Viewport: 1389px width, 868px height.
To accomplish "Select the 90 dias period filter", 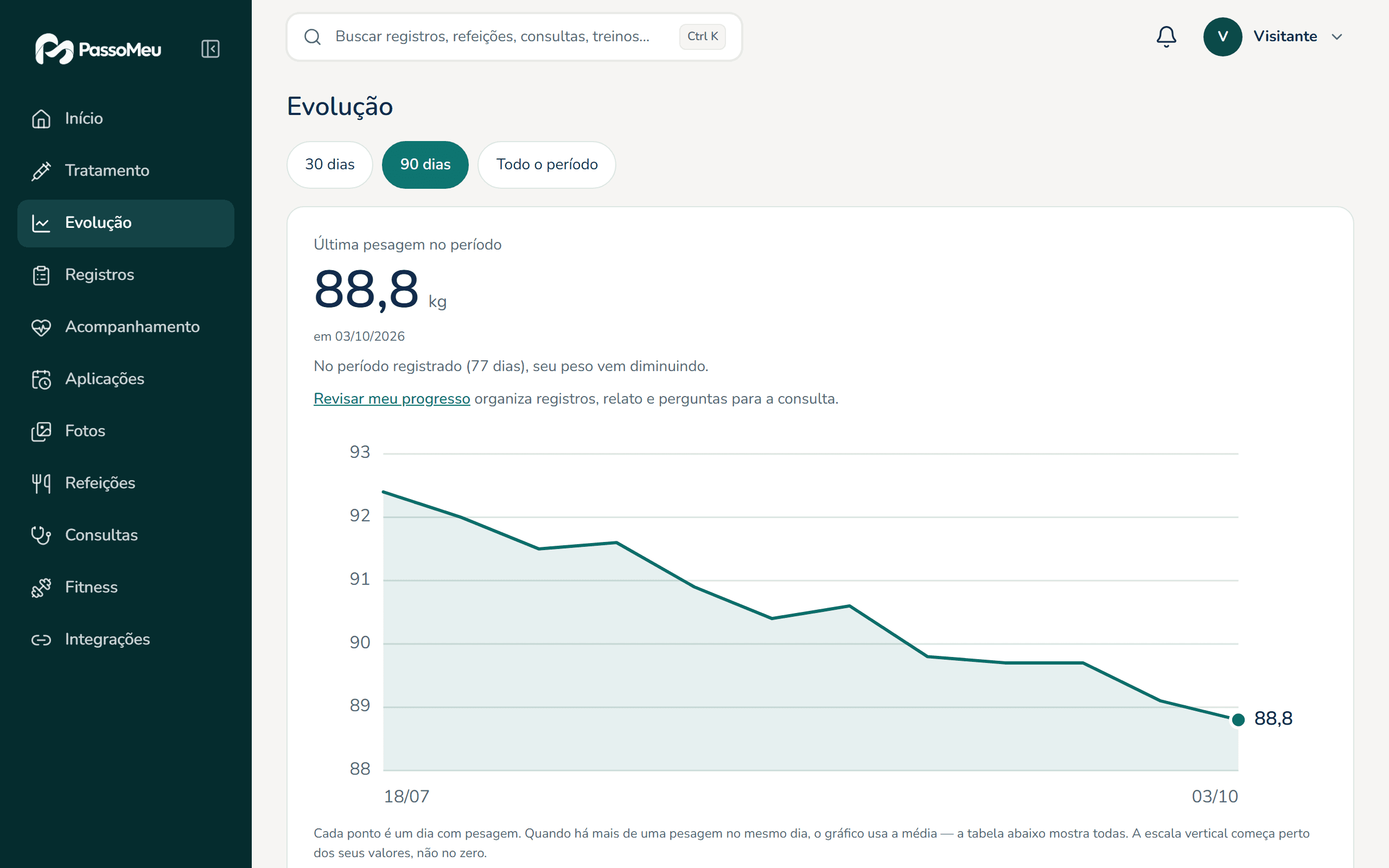I will pyautogui.click(x=425, y=165).
